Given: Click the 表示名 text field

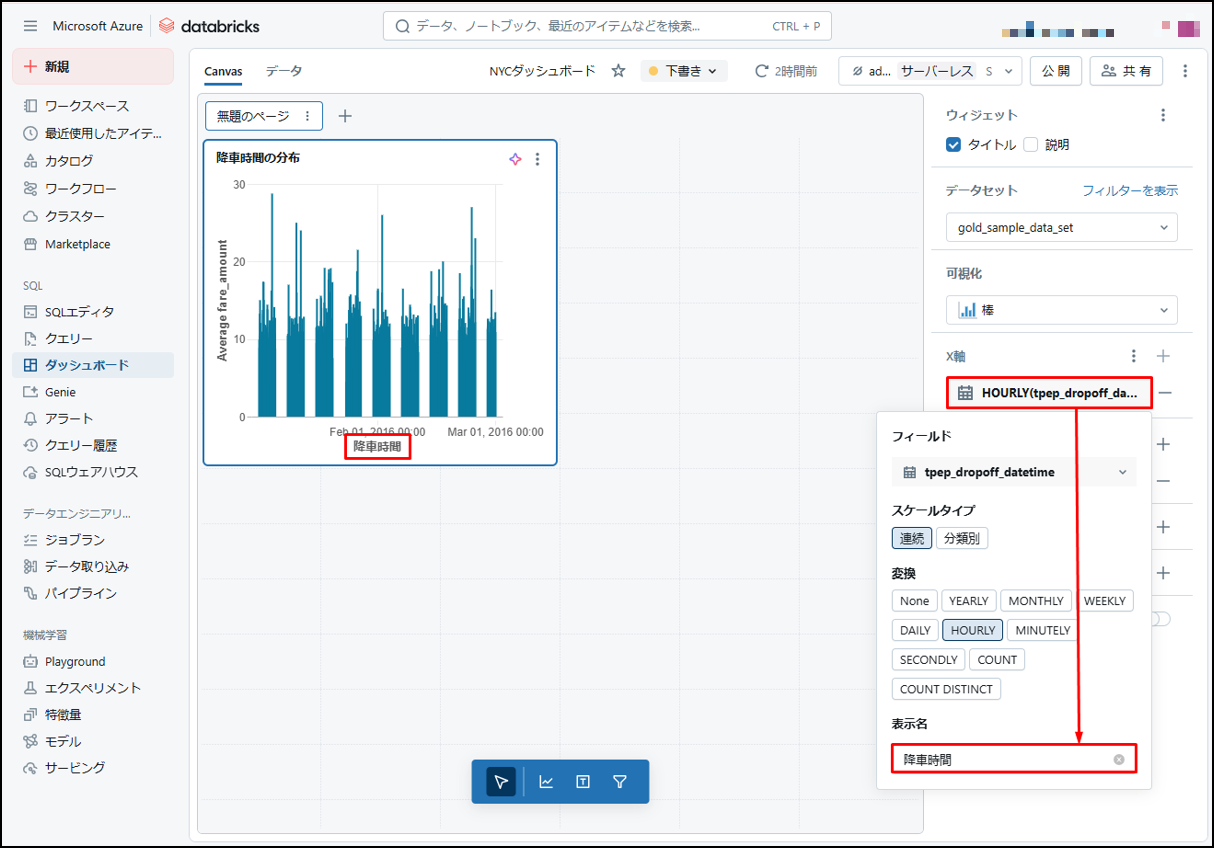Looking at the screenshot, I should 1002,760.
